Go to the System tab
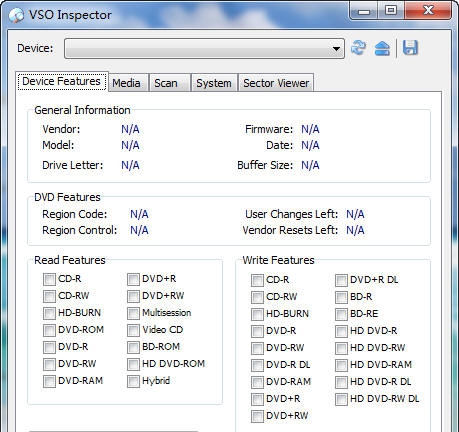Screen dimensions: 459x432 pos(214,83)
